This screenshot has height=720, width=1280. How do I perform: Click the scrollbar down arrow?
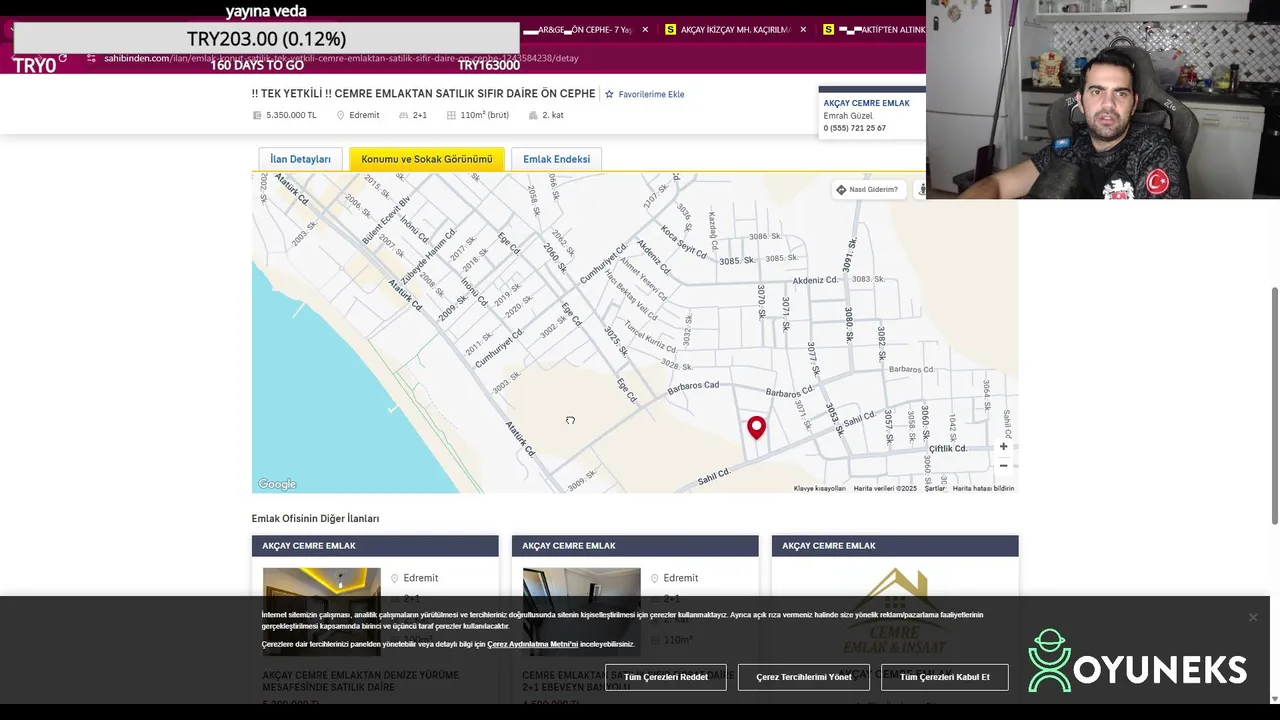(x=1273, y=699)
